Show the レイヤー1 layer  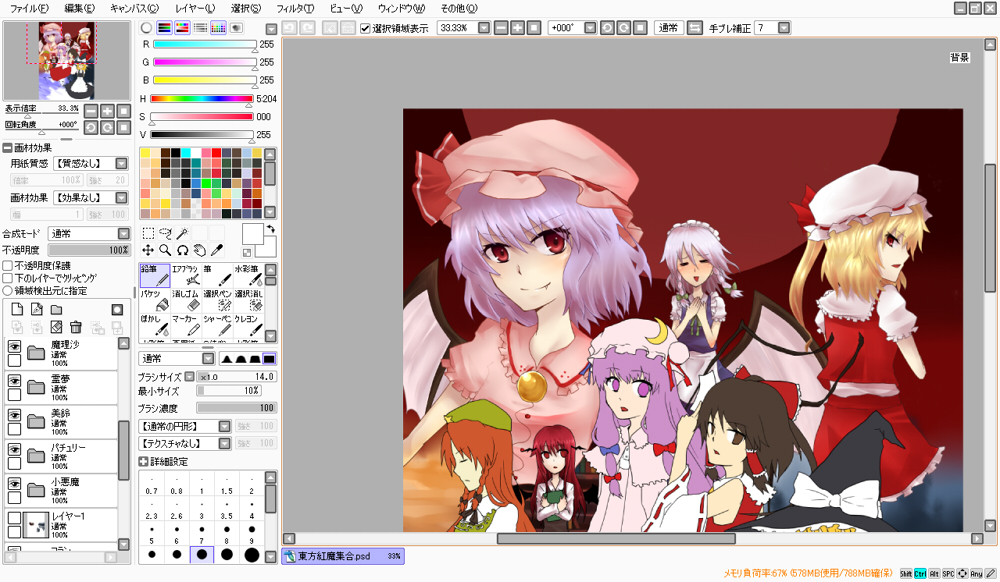pos(14,518)
